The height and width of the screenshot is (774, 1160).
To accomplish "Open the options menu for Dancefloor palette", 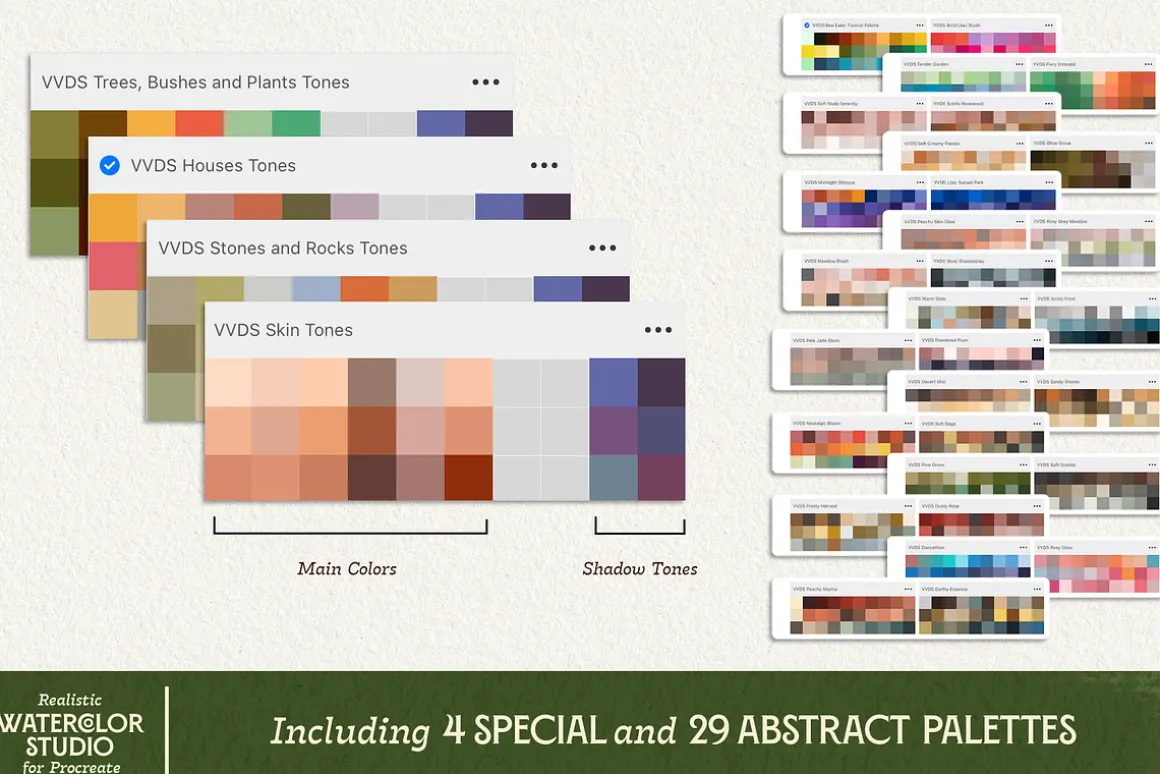I will click(1023, 548).
